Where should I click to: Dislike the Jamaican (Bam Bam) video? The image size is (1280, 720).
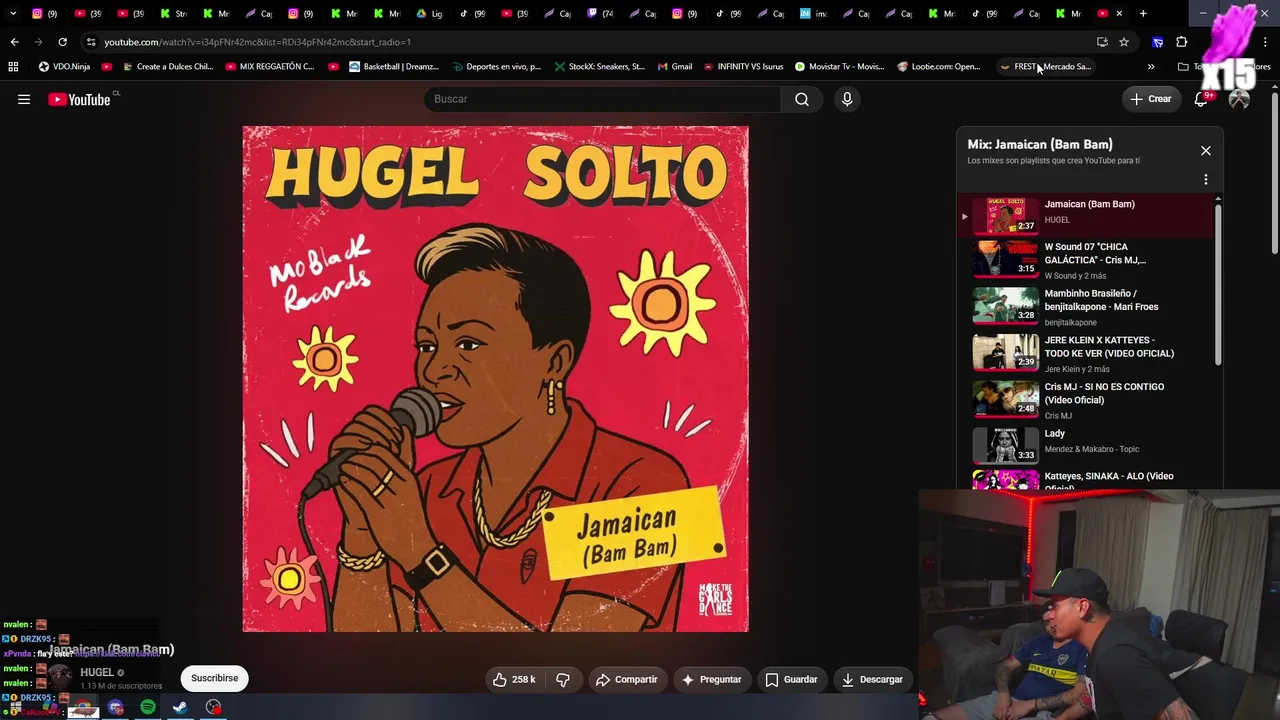coord(563,679)
